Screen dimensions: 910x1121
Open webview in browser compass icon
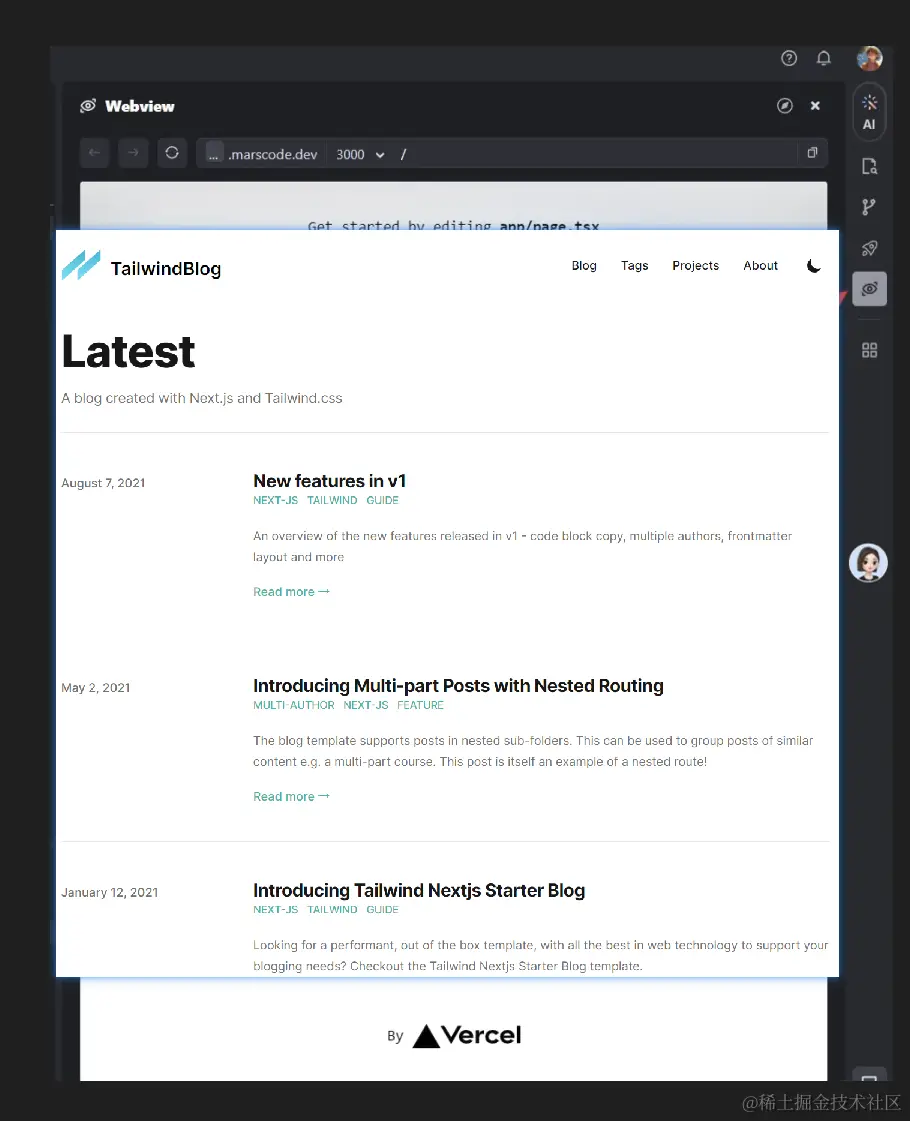[785, 106]
